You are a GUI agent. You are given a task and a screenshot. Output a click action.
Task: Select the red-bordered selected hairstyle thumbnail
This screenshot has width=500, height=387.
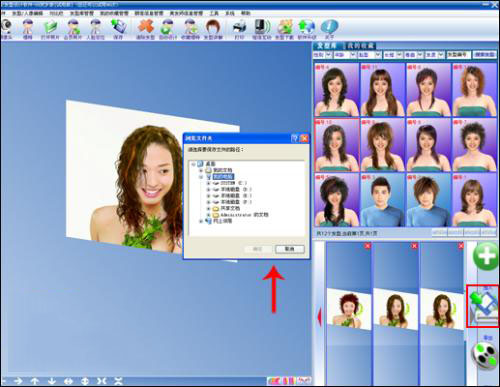[x=337, y=144]
